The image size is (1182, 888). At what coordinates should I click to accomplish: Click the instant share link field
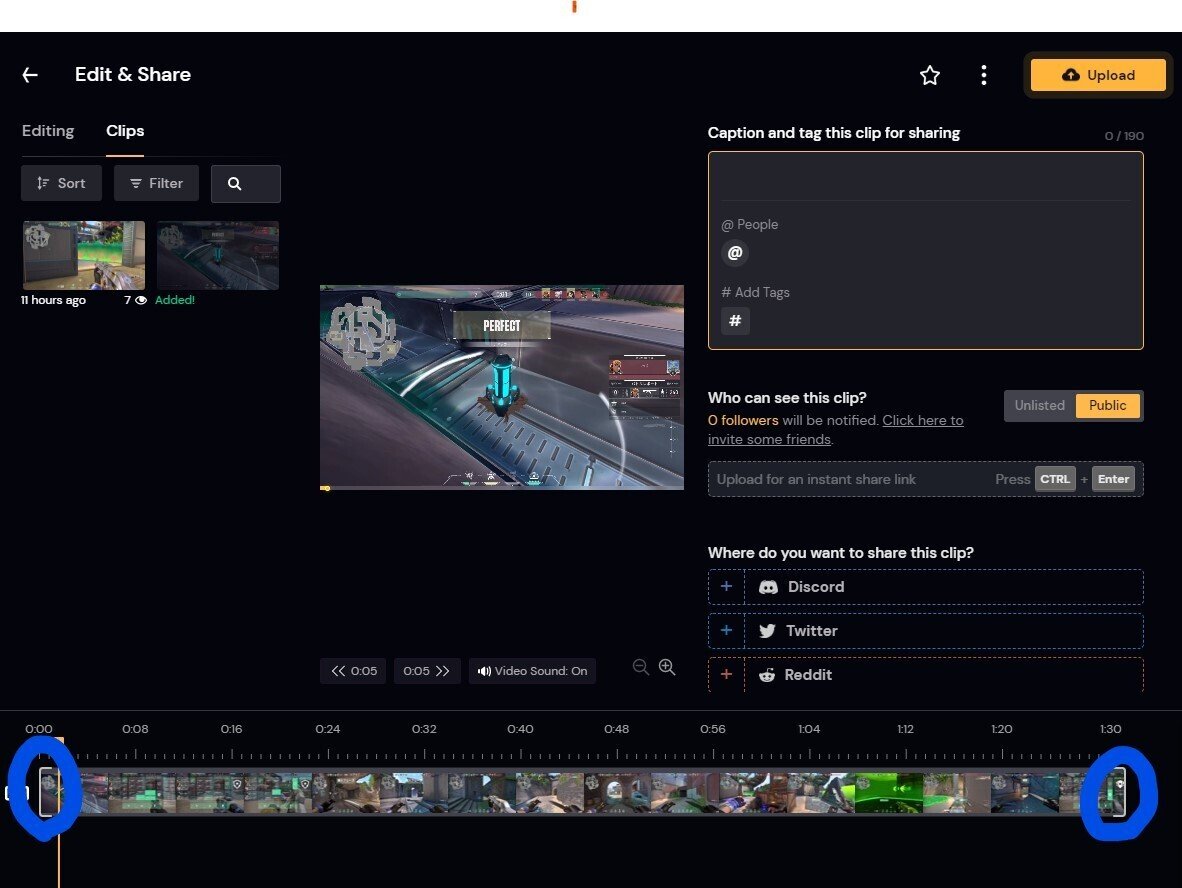point(926,479)
